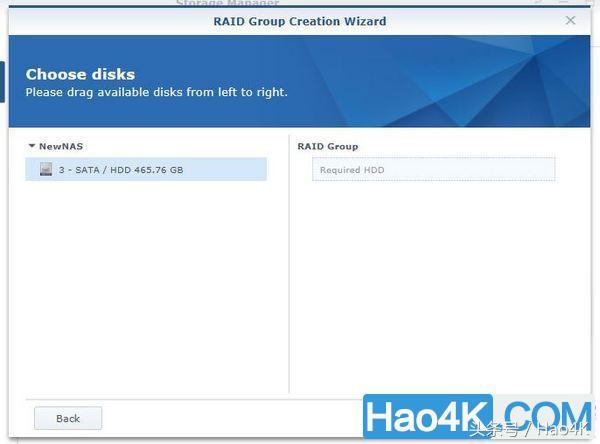Screen dimensions: 600x444
Task: Click the Required HDD drop box
Action: point(434,169)
